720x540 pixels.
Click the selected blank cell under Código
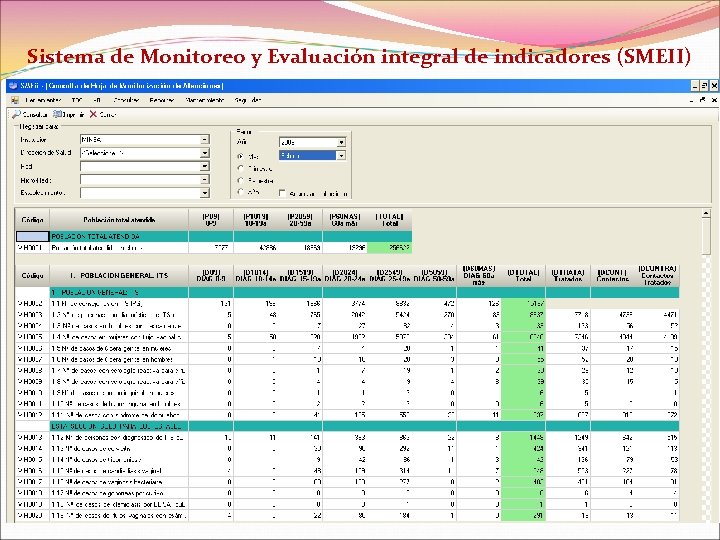32,236
